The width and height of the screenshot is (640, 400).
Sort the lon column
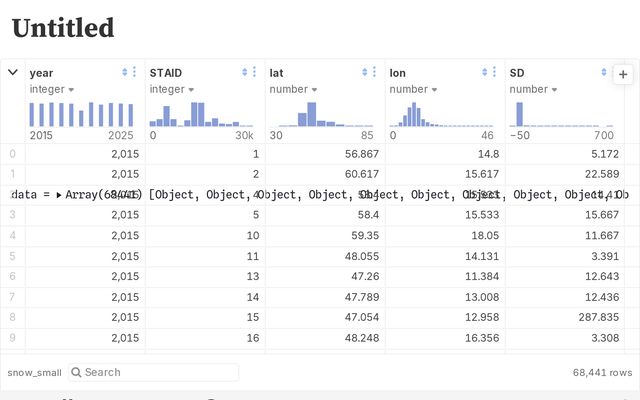(485, 73)
